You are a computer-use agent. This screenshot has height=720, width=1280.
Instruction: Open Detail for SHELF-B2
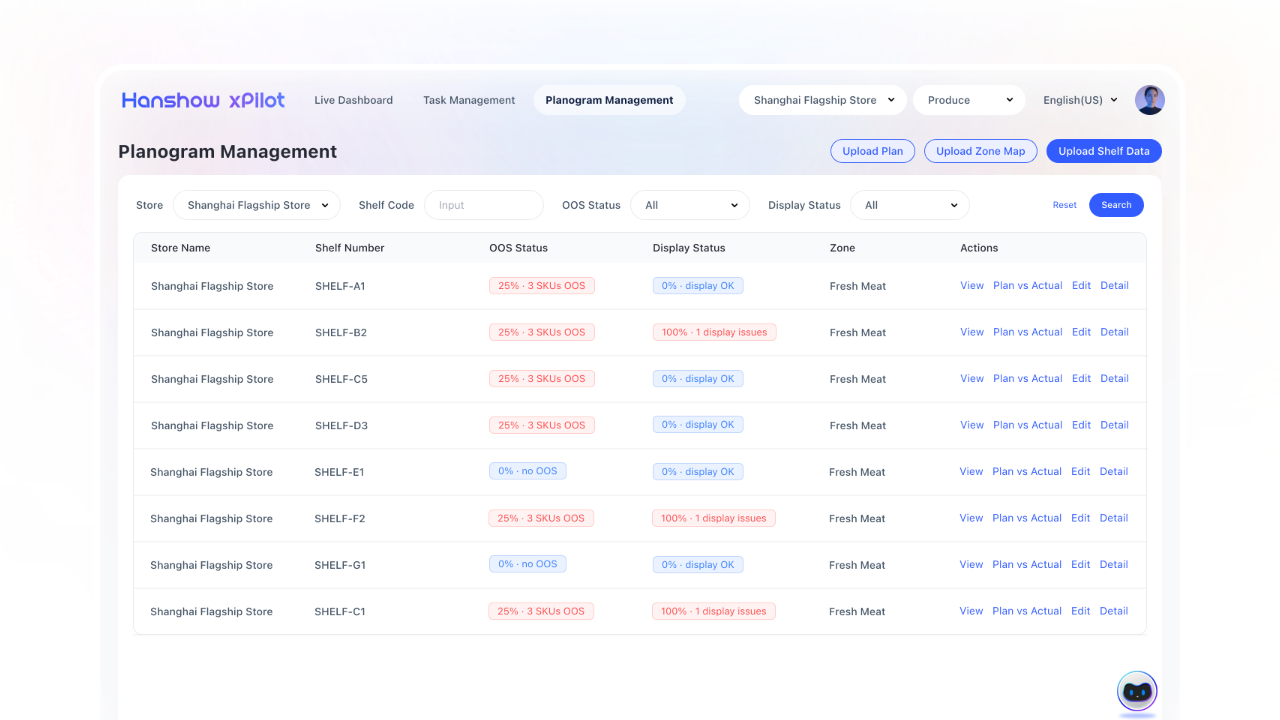[x=1115, y=332]
